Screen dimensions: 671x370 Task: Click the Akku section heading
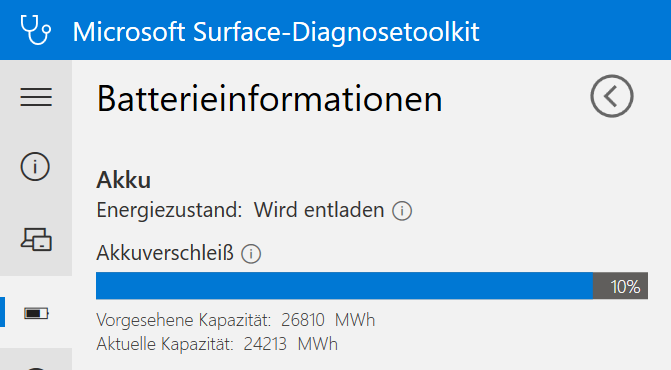(x=123, y=180)
